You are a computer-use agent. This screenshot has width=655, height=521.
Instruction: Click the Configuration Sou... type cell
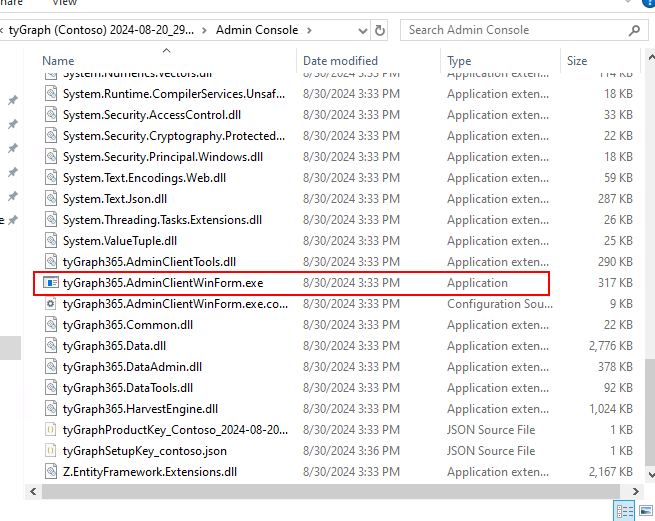pyautogui.click(x=500, y=304)
